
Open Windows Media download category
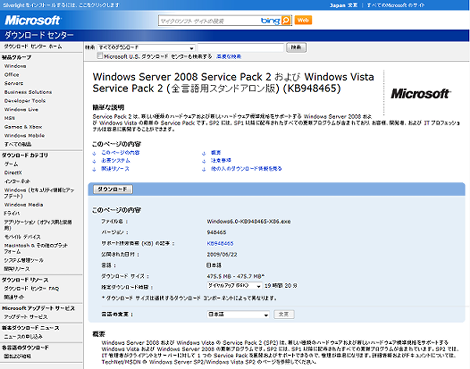click(23, 205)
